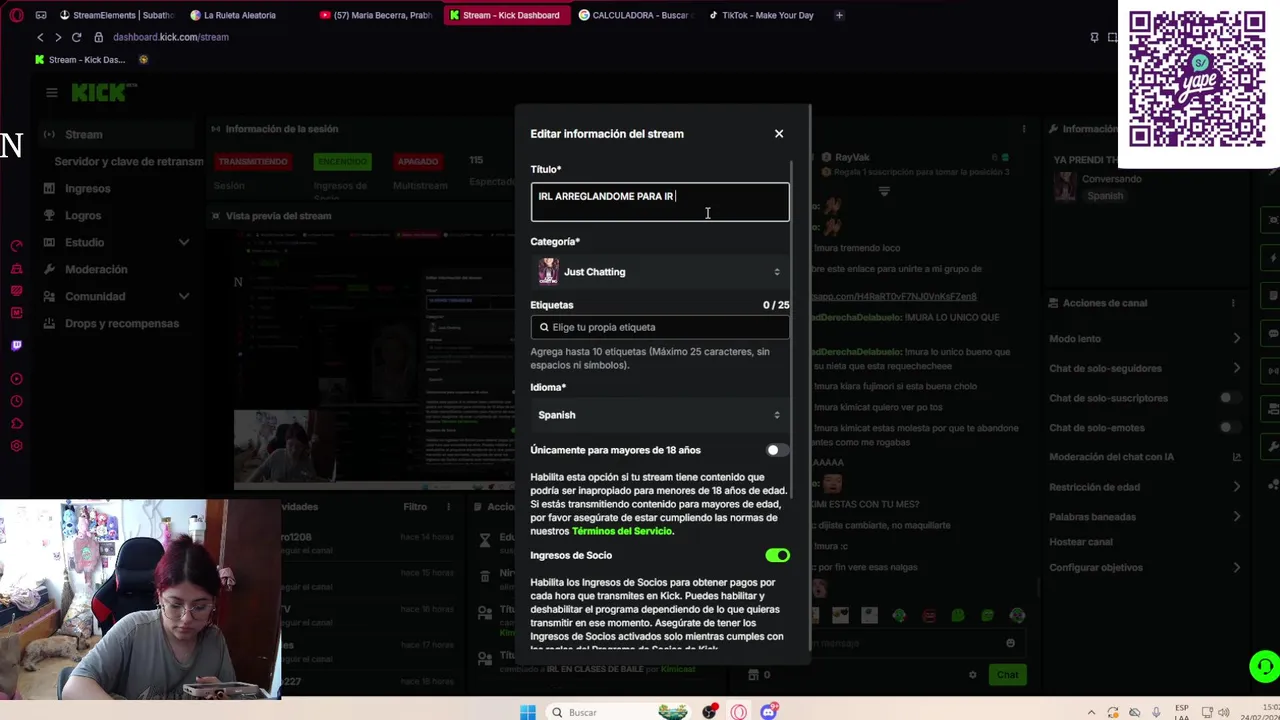This screenshot has width=1280, height=720.
Task: Reload the page
Action: point(76,37)
